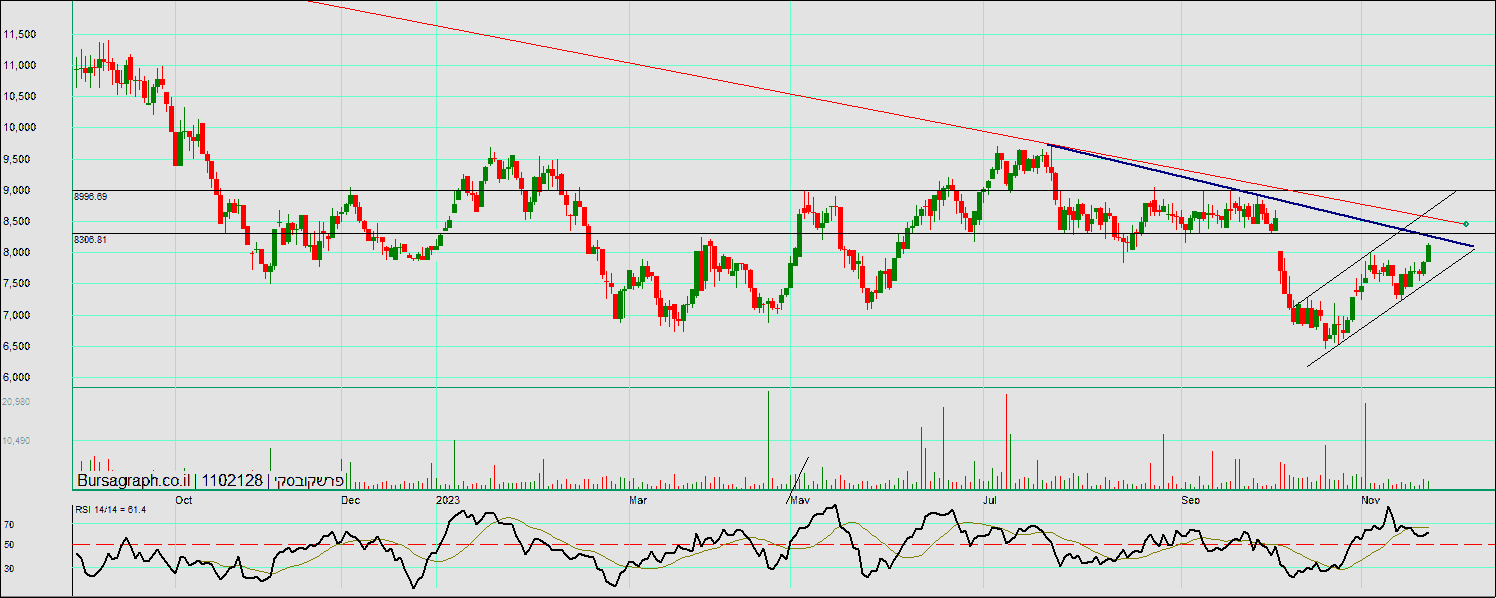Click the May date label
This screenshot has height=598, width=1496.
[801, 498]
